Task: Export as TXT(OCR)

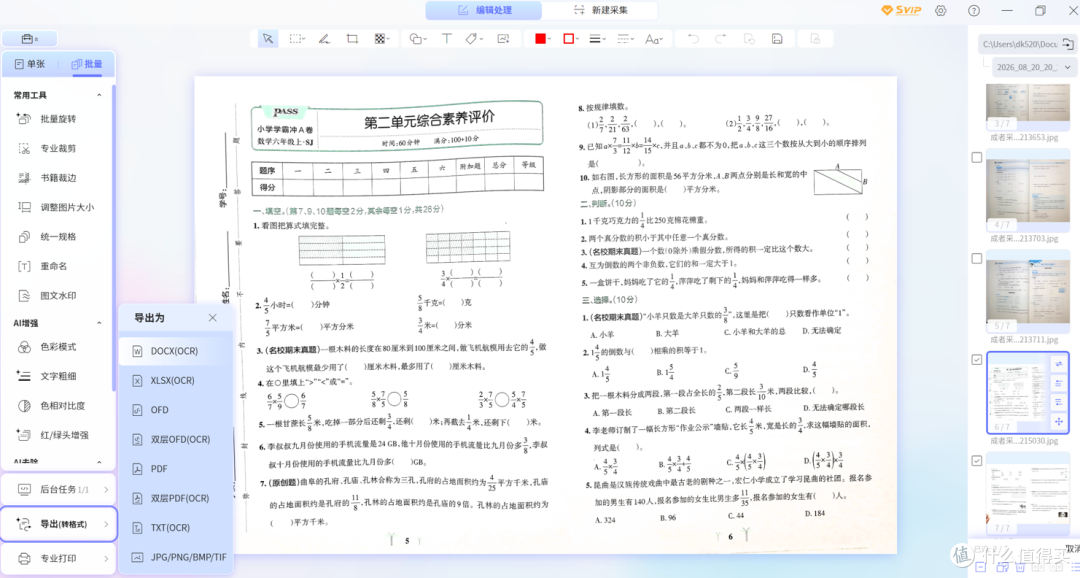Action: click(x=175, y=528)
